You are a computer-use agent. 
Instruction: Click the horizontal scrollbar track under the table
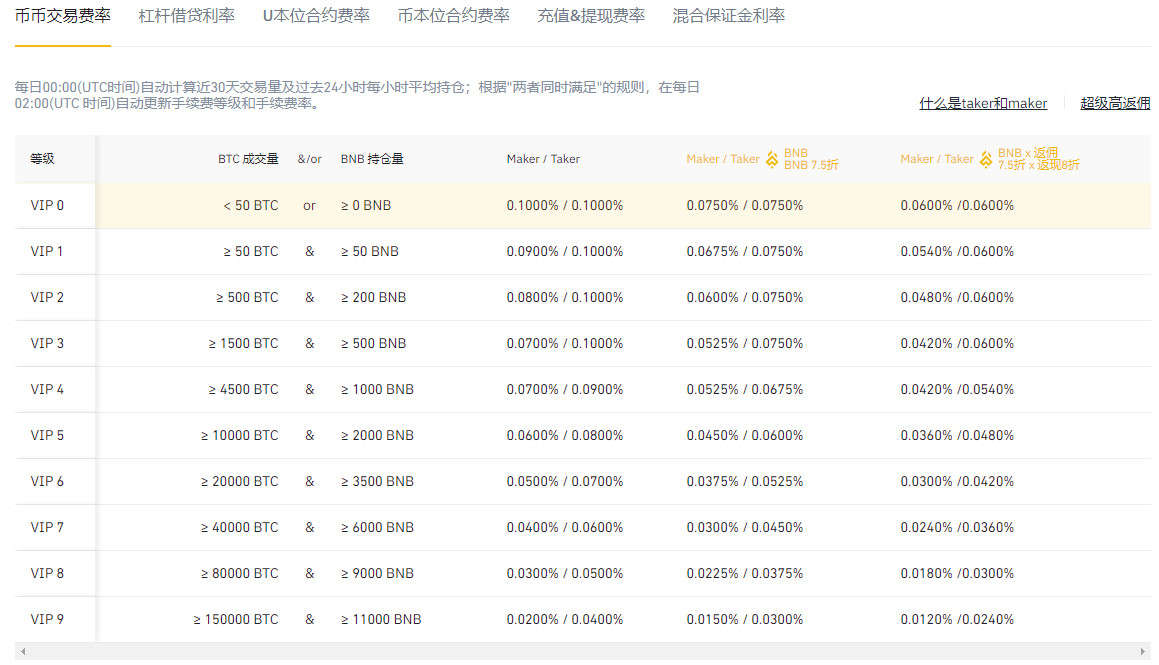click(580, 652)
